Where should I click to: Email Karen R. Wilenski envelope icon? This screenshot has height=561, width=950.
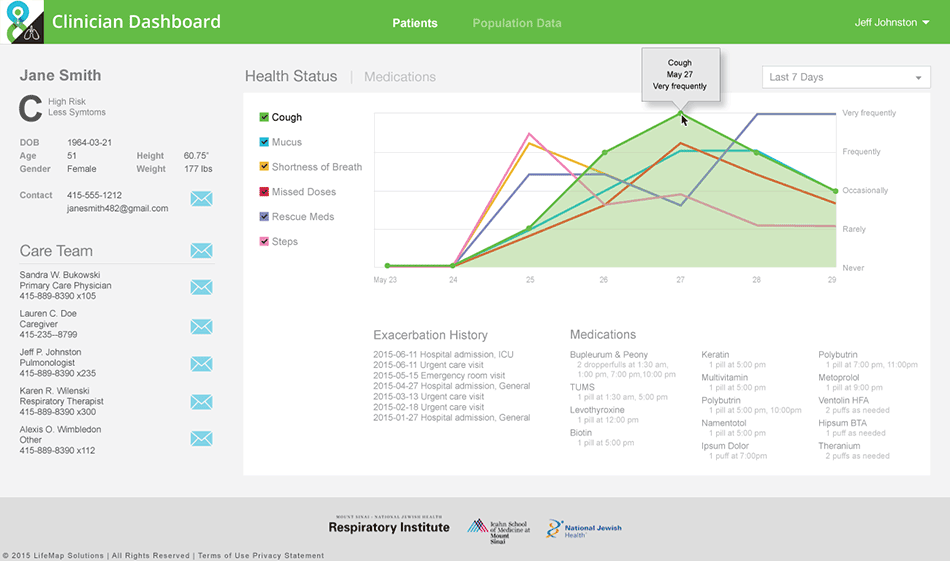tap(201, 402)
